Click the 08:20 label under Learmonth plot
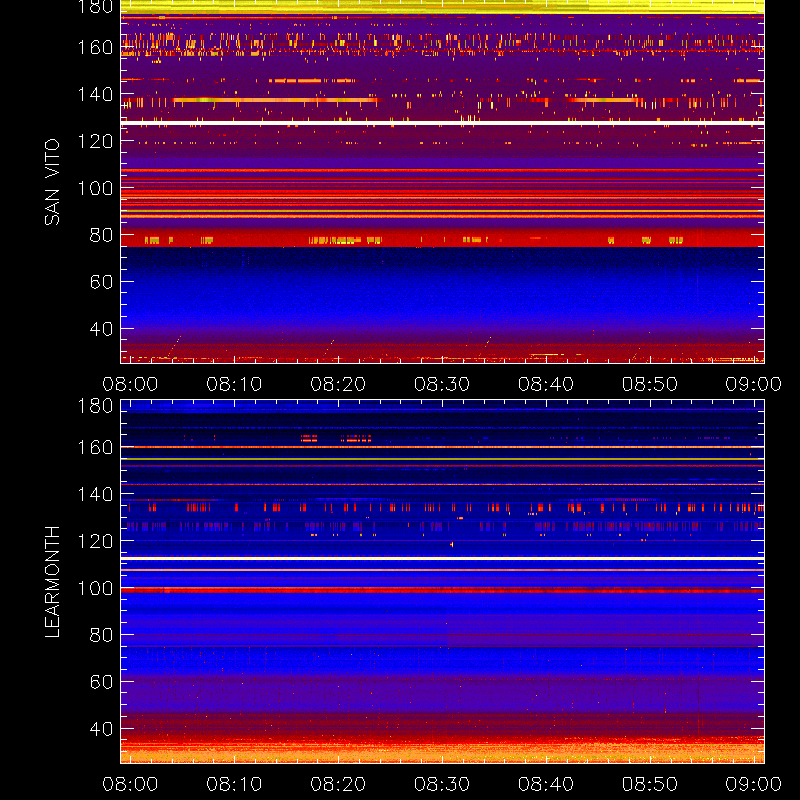Viewport: 800px width, 800px height. (338, 784)
